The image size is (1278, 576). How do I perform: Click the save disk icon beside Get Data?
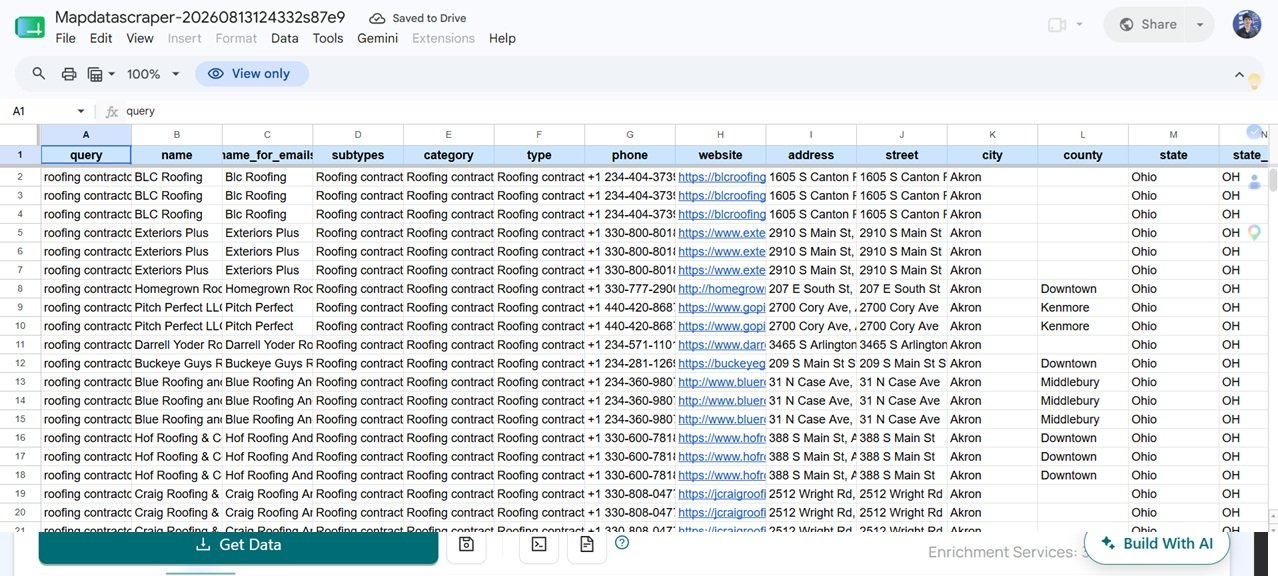pyautogui.click(x=466, y=544)
